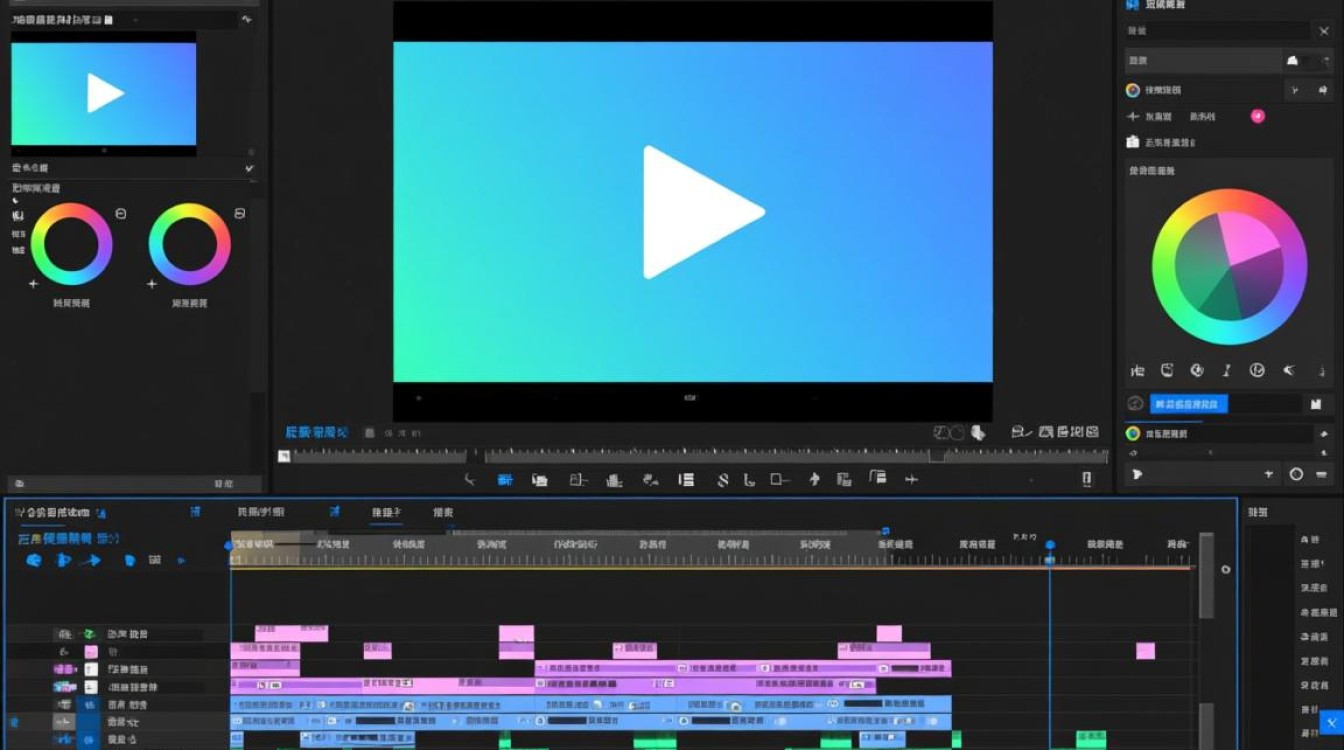Click the leftmost icon in the toolbar beneath the preview
This screenshot has height=750, width=1344.
pos(470,480)
